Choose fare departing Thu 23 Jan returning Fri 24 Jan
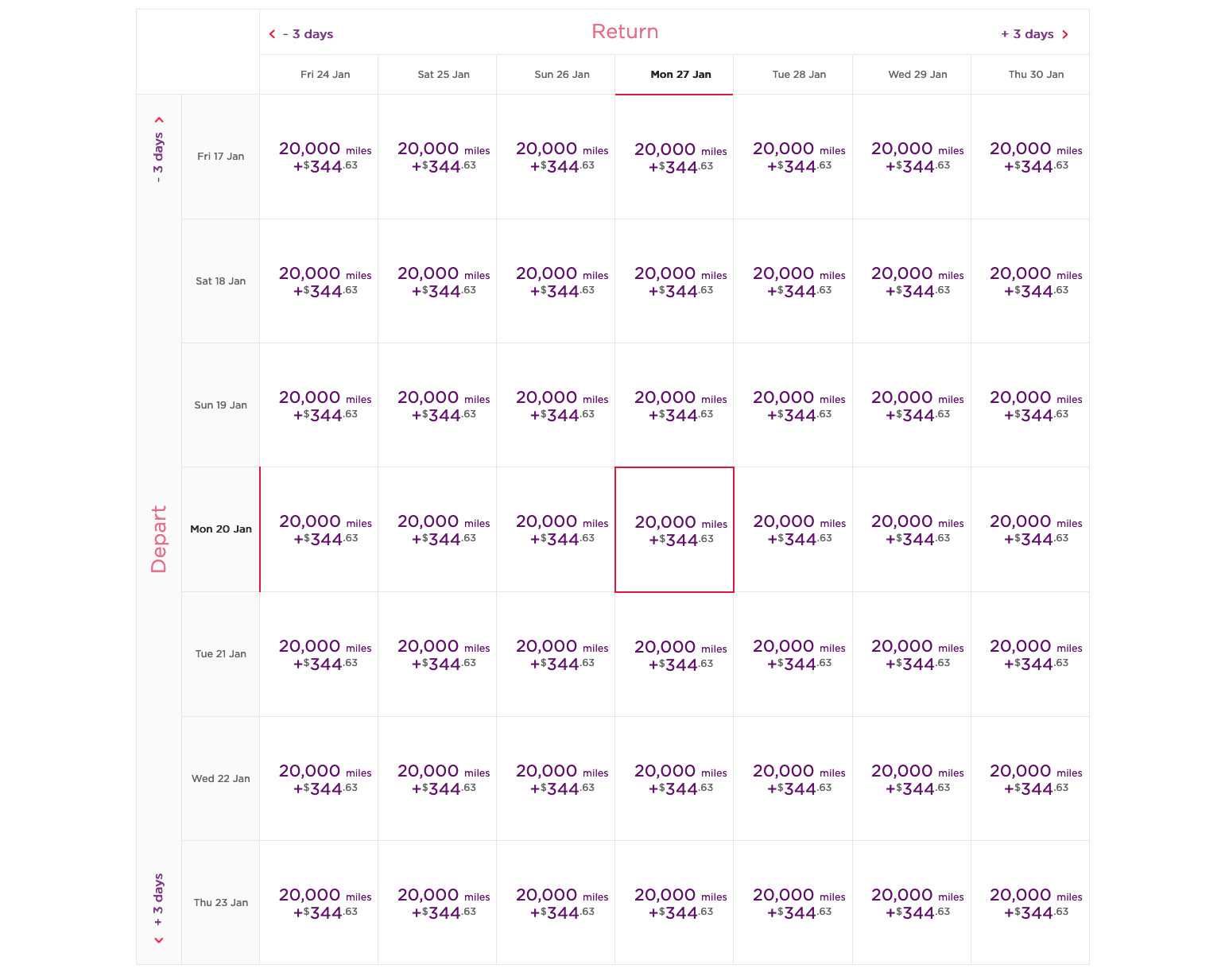 (319, 903)
